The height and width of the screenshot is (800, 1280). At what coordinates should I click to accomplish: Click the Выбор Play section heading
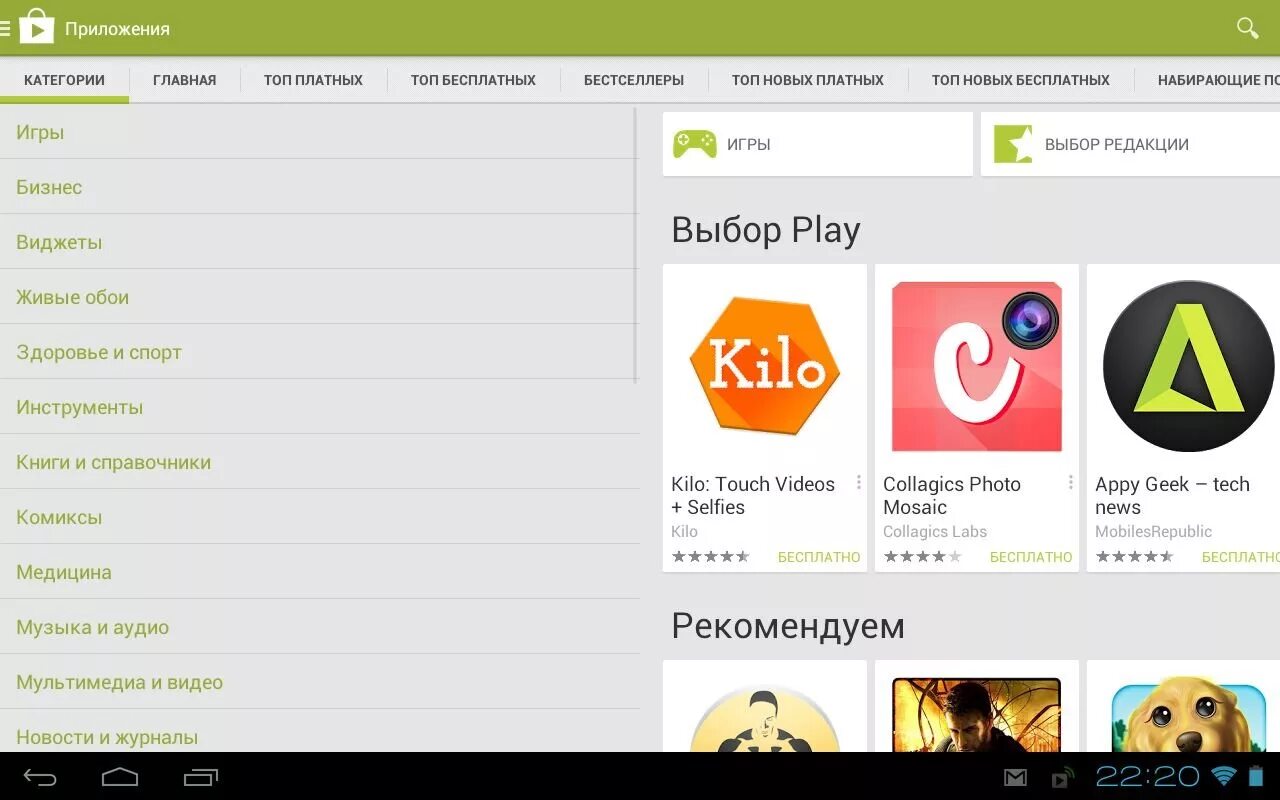[x=766, y=230]
